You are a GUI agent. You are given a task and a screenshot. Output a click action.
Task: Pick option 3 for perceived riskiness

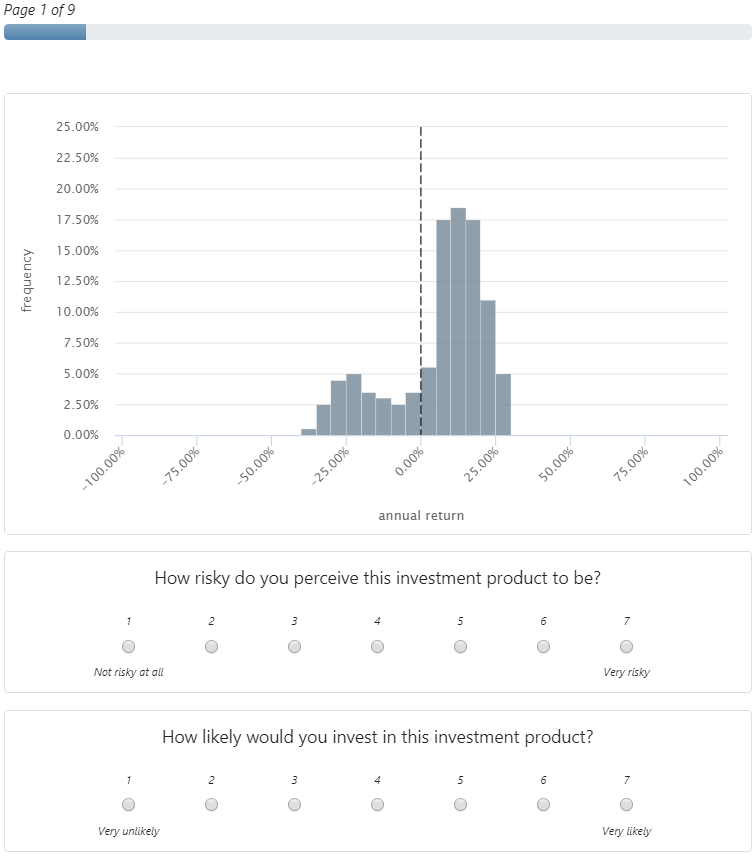294,647
